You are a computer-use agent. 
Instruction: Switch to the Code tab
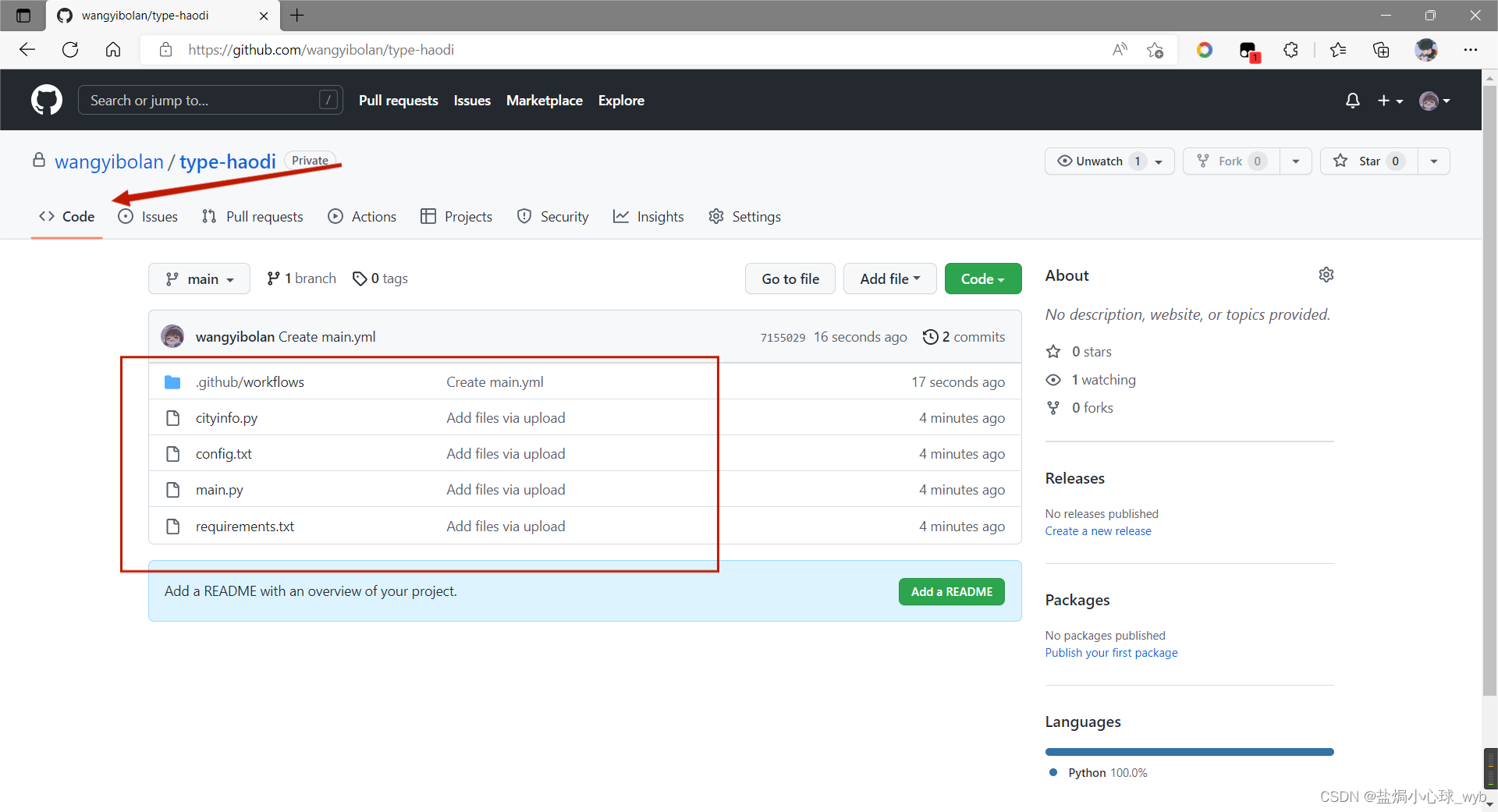(67, 217)
